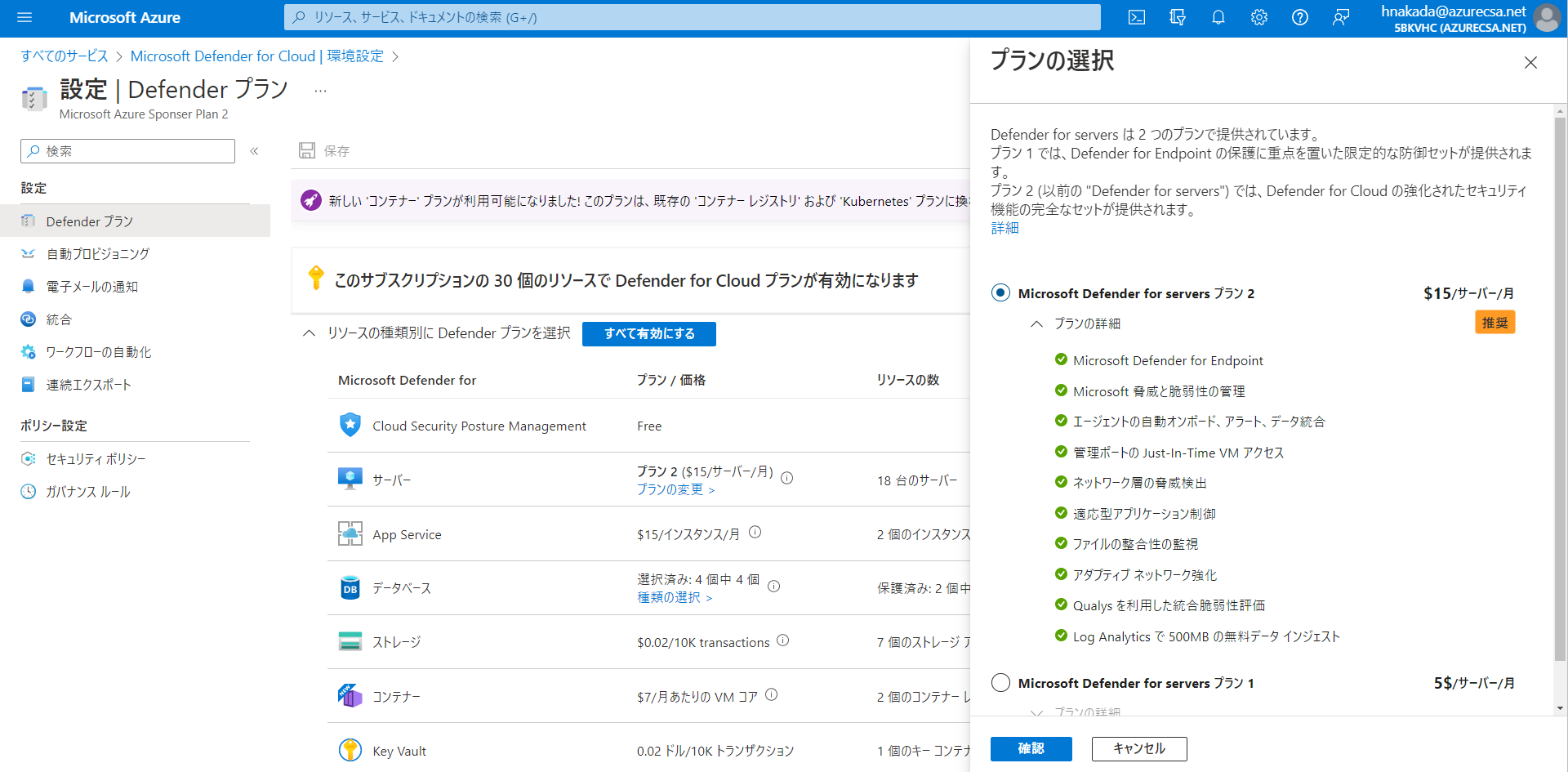Click the プランの変更 link for servers
The width and height of the screenshot is (1568, 772).
[676, 489]
